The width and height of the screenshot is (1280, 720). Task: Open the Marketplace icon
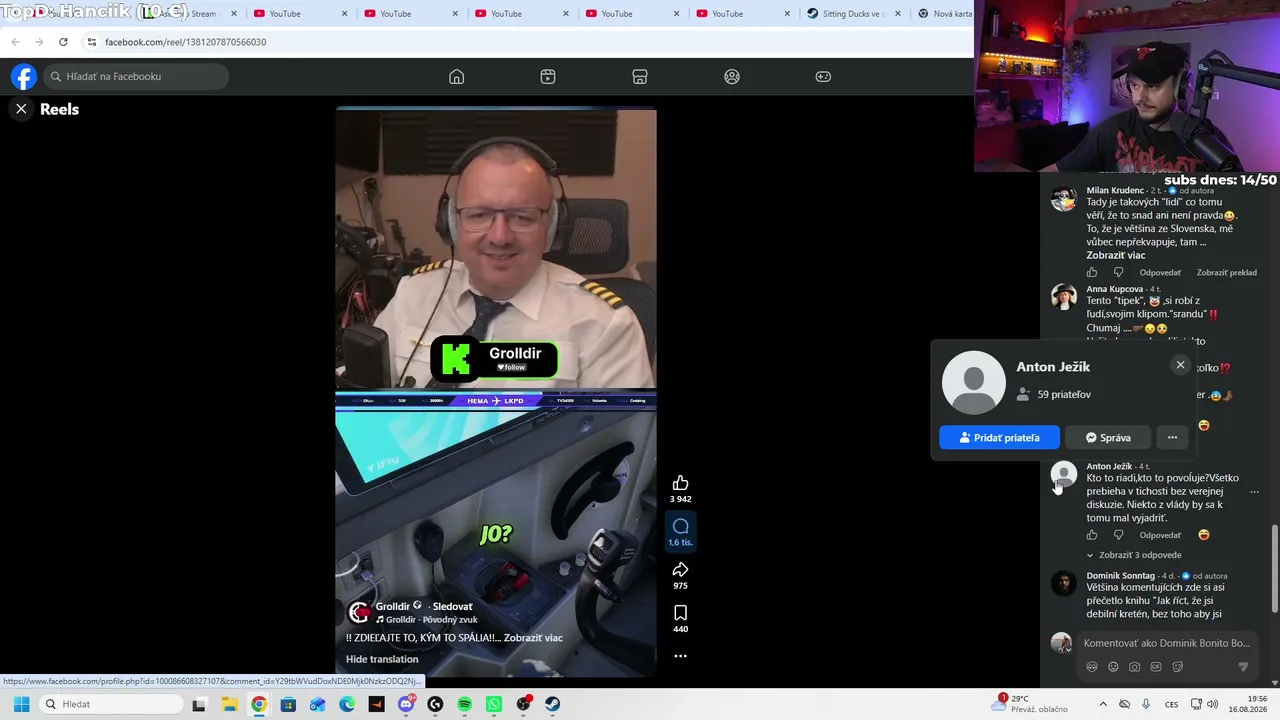click(640, 77)
